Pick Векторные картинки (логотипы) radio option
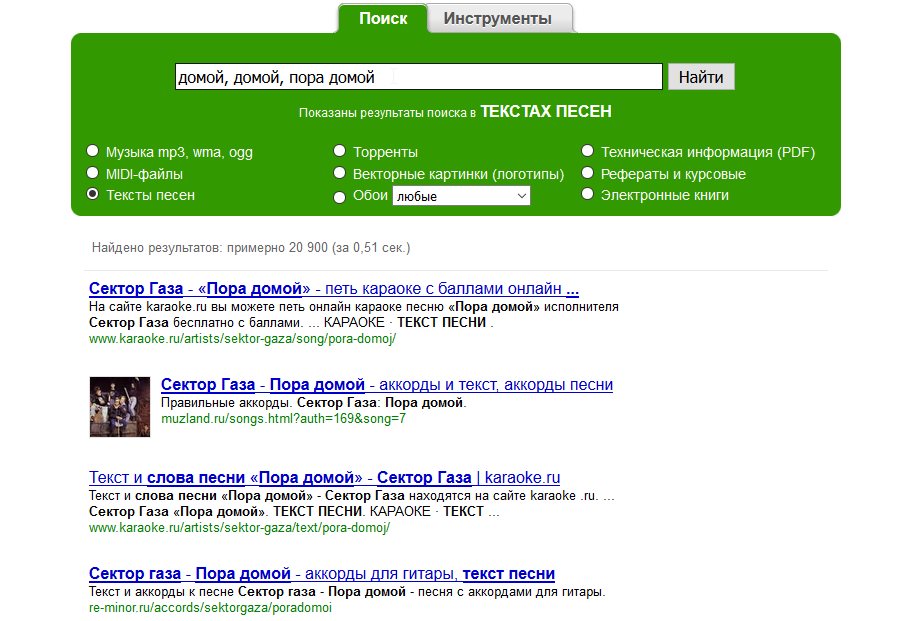 [339, 174]
